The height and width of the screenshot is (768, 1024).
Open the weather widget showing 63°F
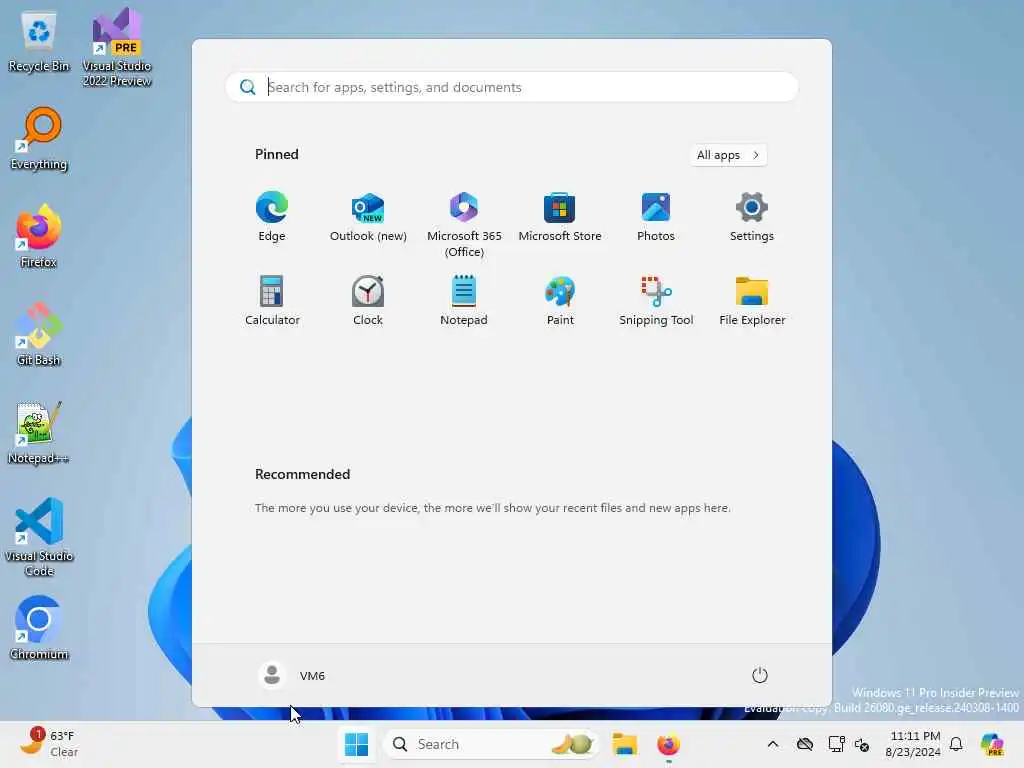[50, 744]
